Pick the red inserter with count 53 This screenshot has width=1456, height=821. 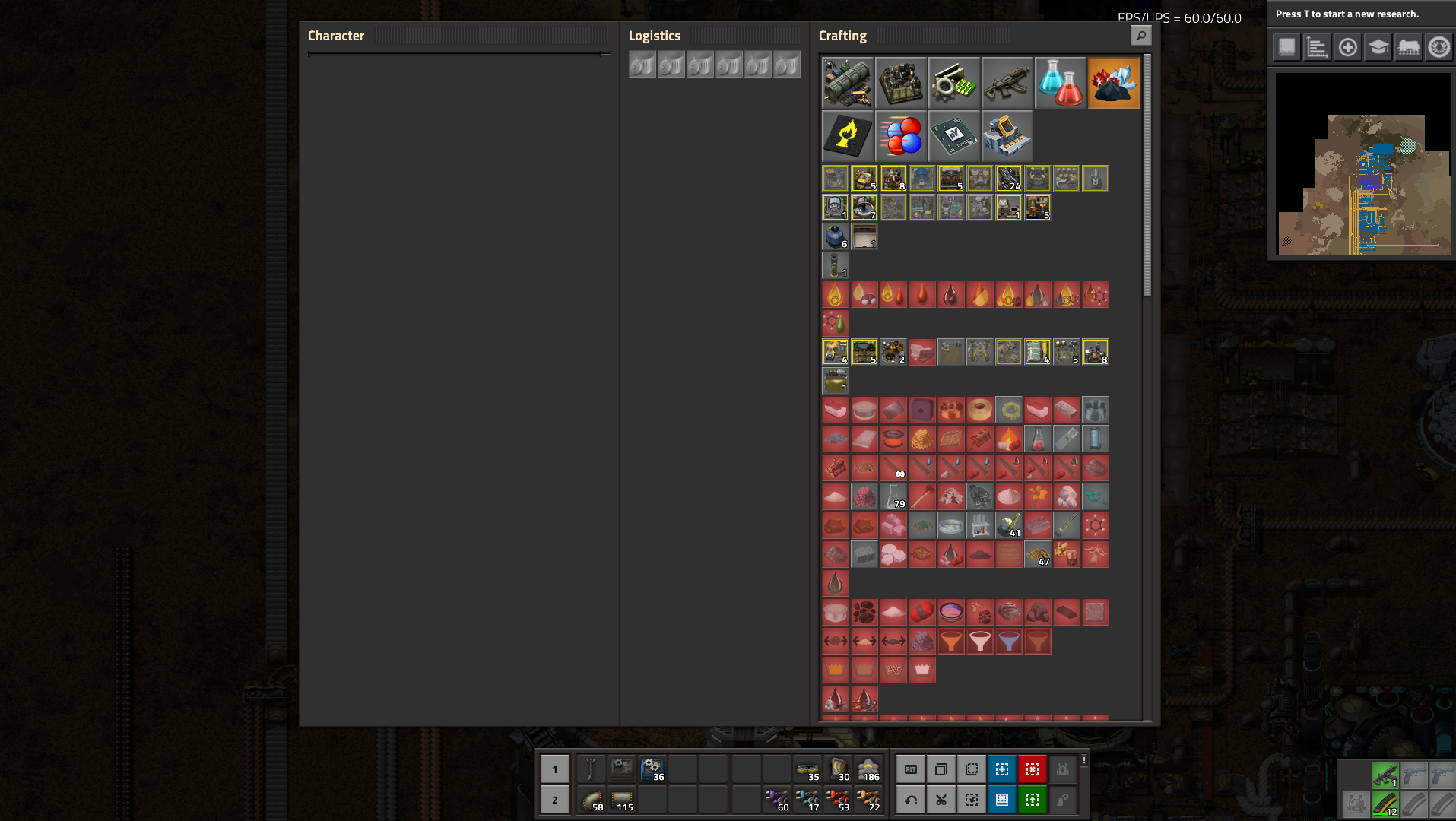coord(838,800)
